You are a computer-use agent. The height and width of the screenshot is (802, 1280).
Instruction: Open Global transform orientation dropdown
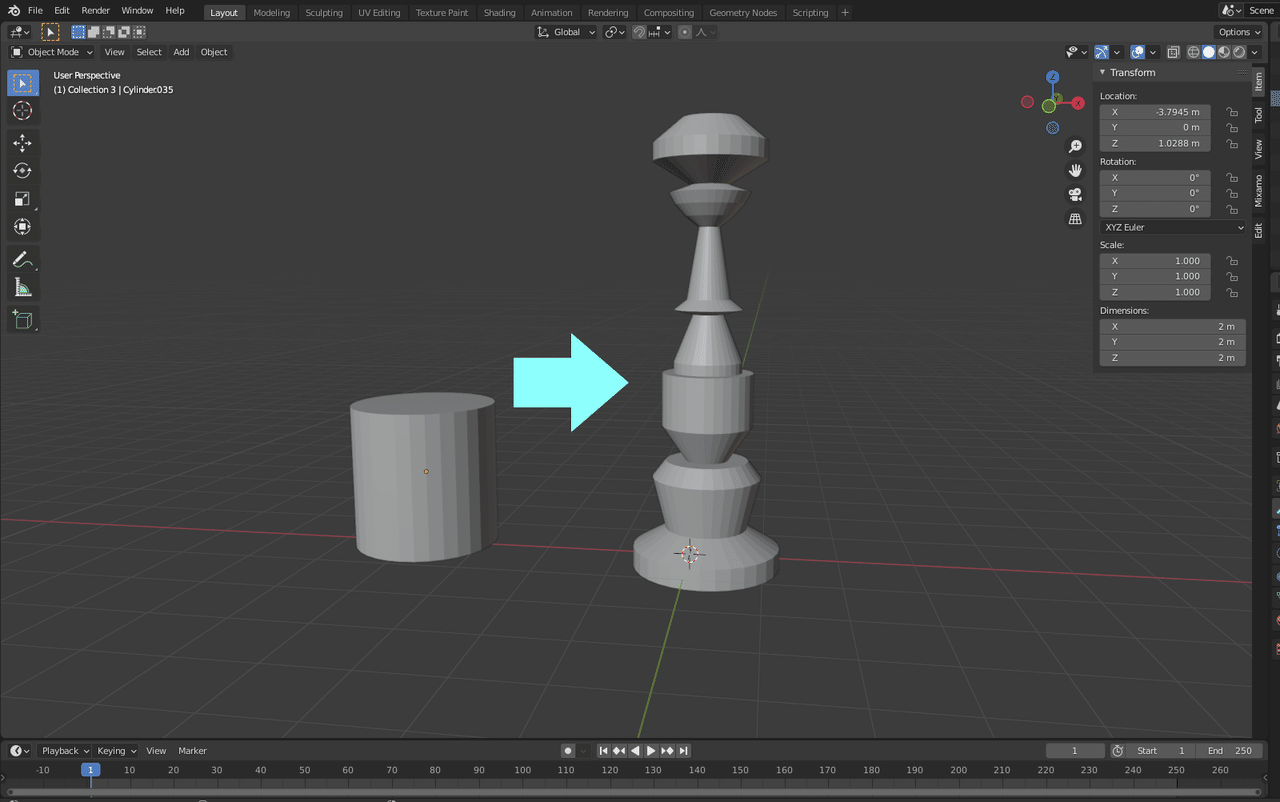(566, 32)
